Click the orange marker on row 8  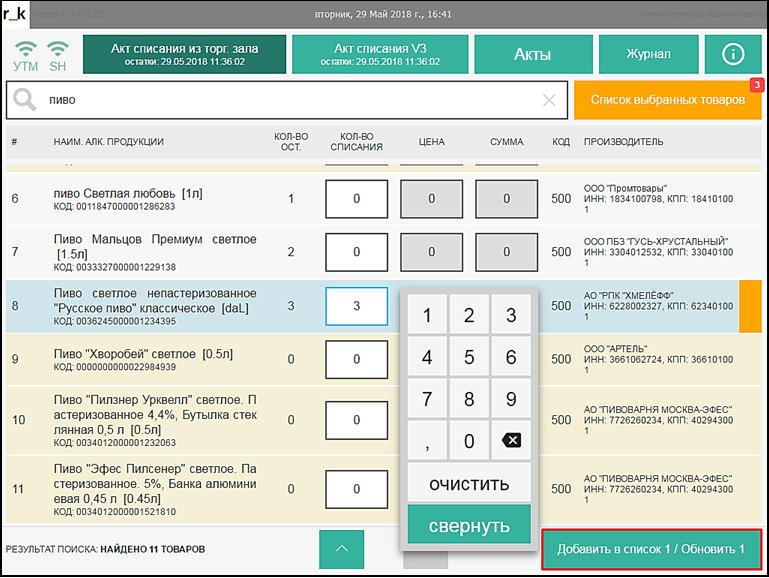[750, 305]
